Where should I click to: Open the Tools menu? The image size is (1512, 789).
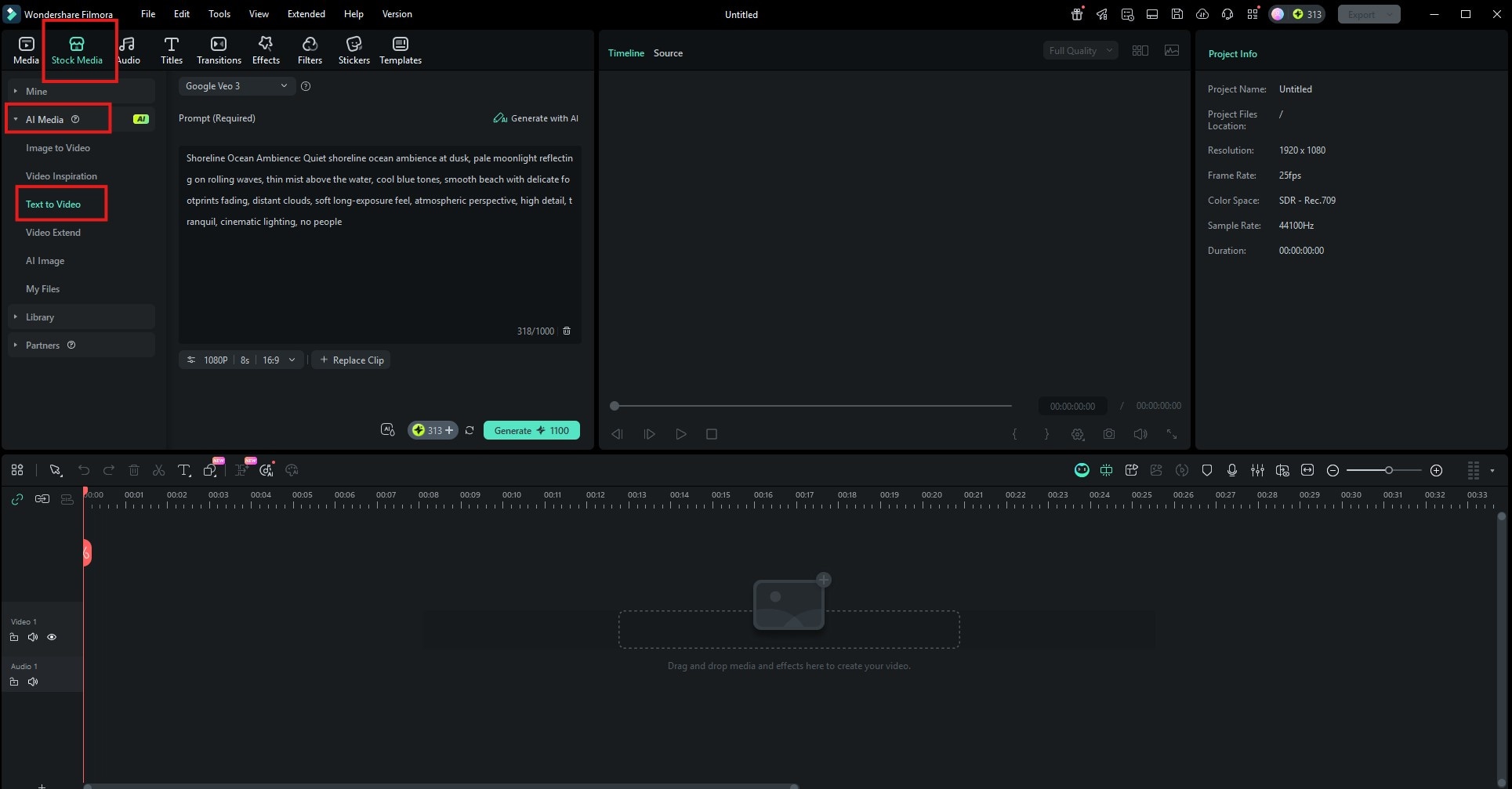pyautogui.click(x=219, y=14)
